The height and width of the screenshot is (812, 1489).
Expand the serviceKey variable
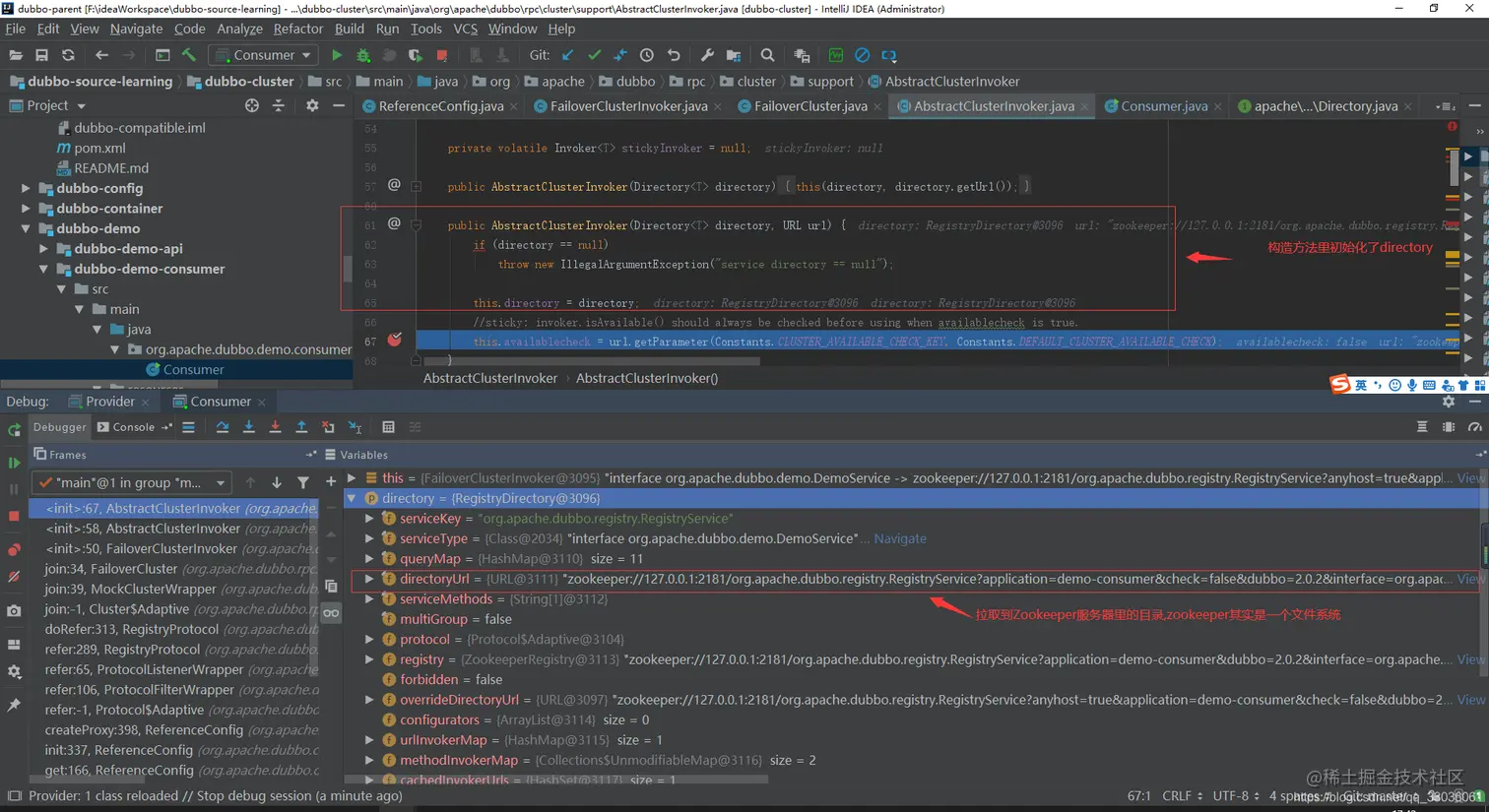point(369,519)
